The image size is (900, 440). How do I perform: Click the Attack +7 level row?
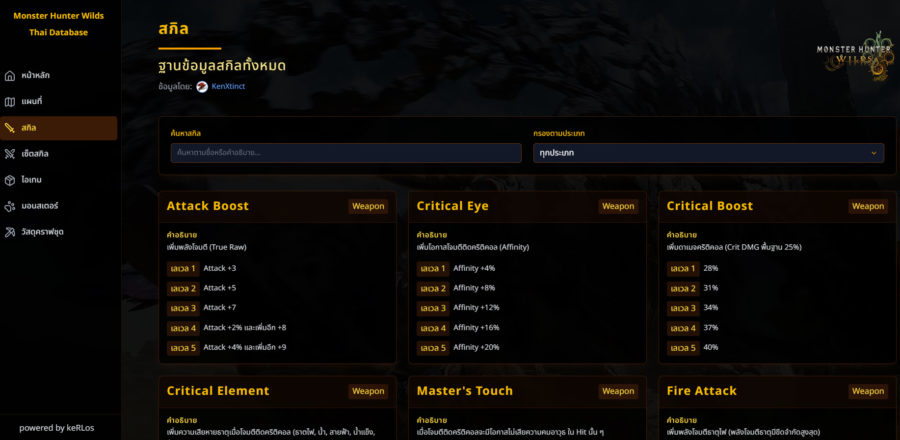(220, 307)
